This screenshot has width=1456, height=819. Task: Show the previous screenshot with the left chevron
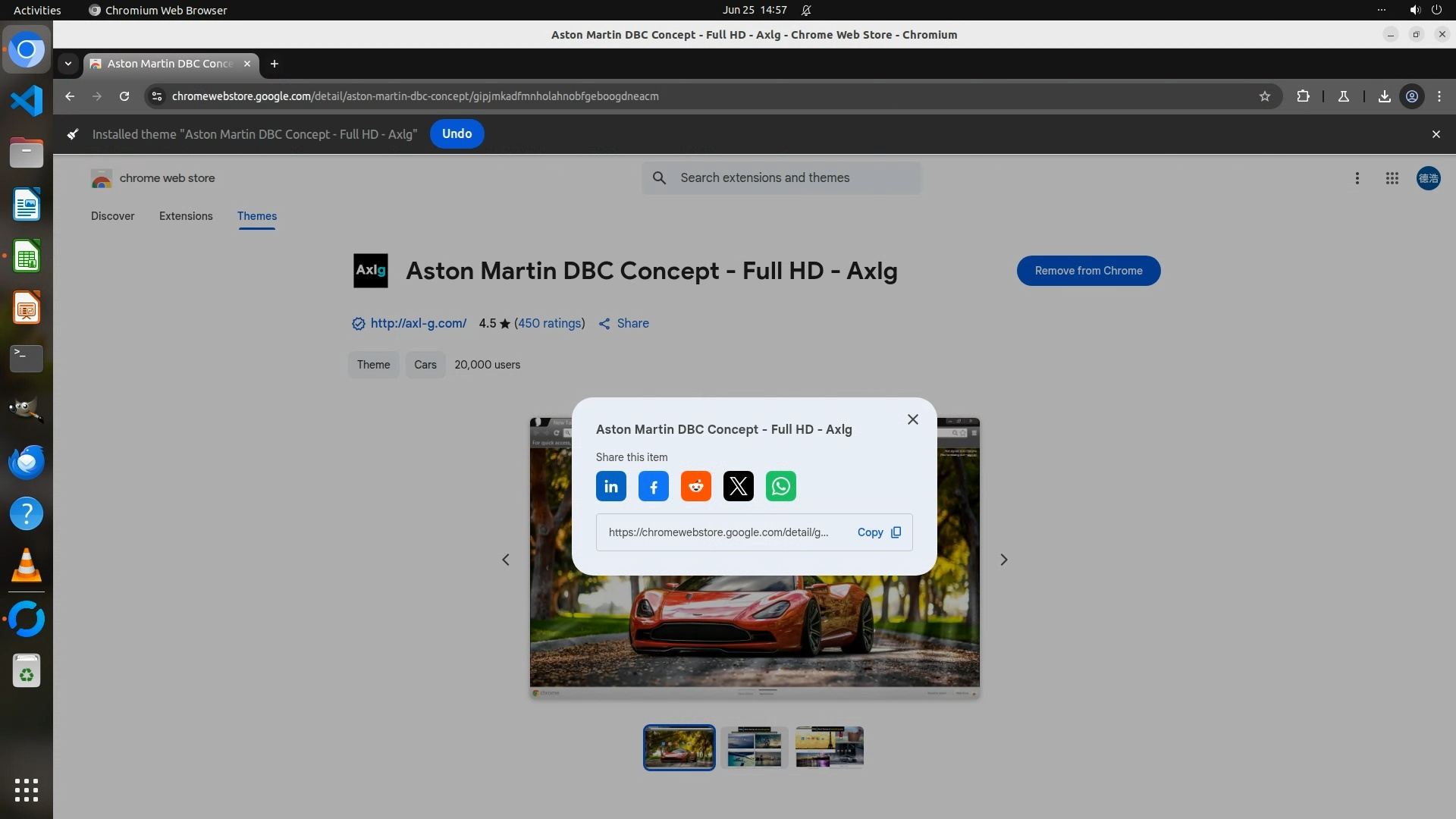[506, 560]
